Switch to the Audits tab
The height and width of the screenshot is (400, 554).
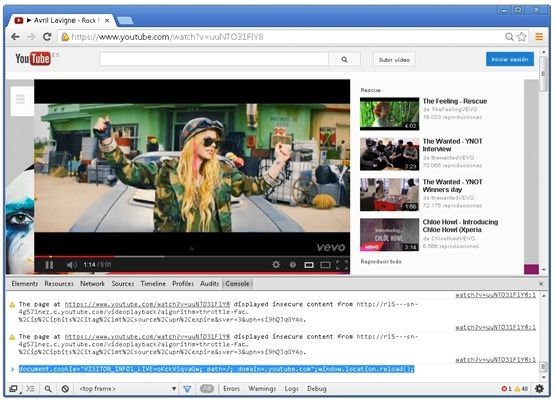pos(209,283)
